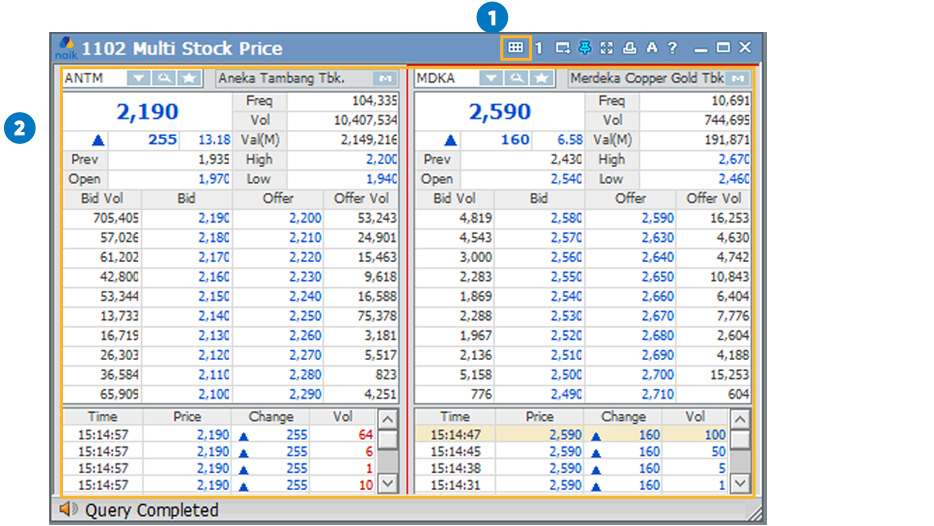Toggle MDKA favorite star
The width and height of the screenshot is (934, 526).
540,78
